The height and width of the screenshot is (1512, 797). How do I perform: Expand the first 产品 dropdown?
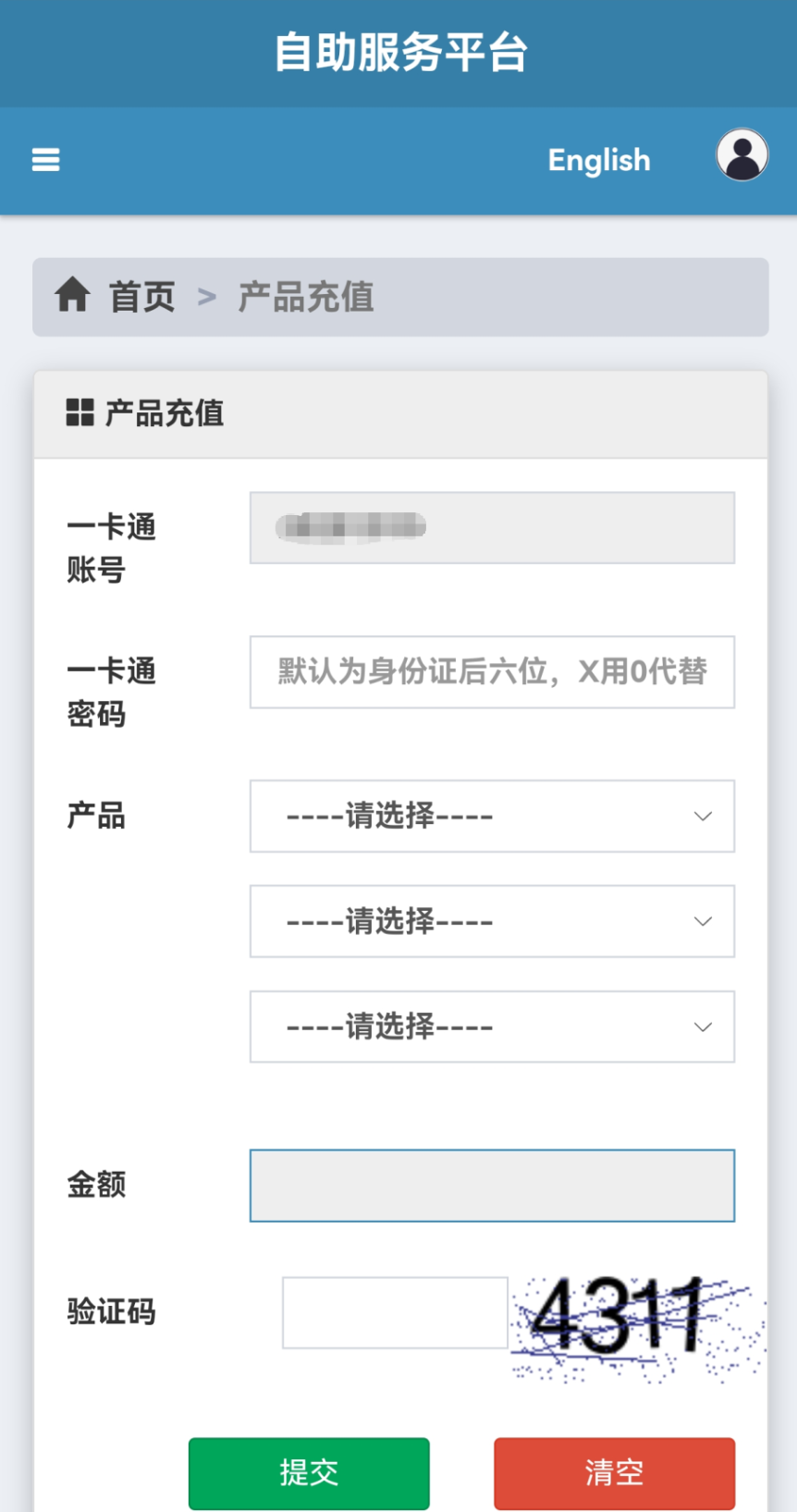click(492, 816)
